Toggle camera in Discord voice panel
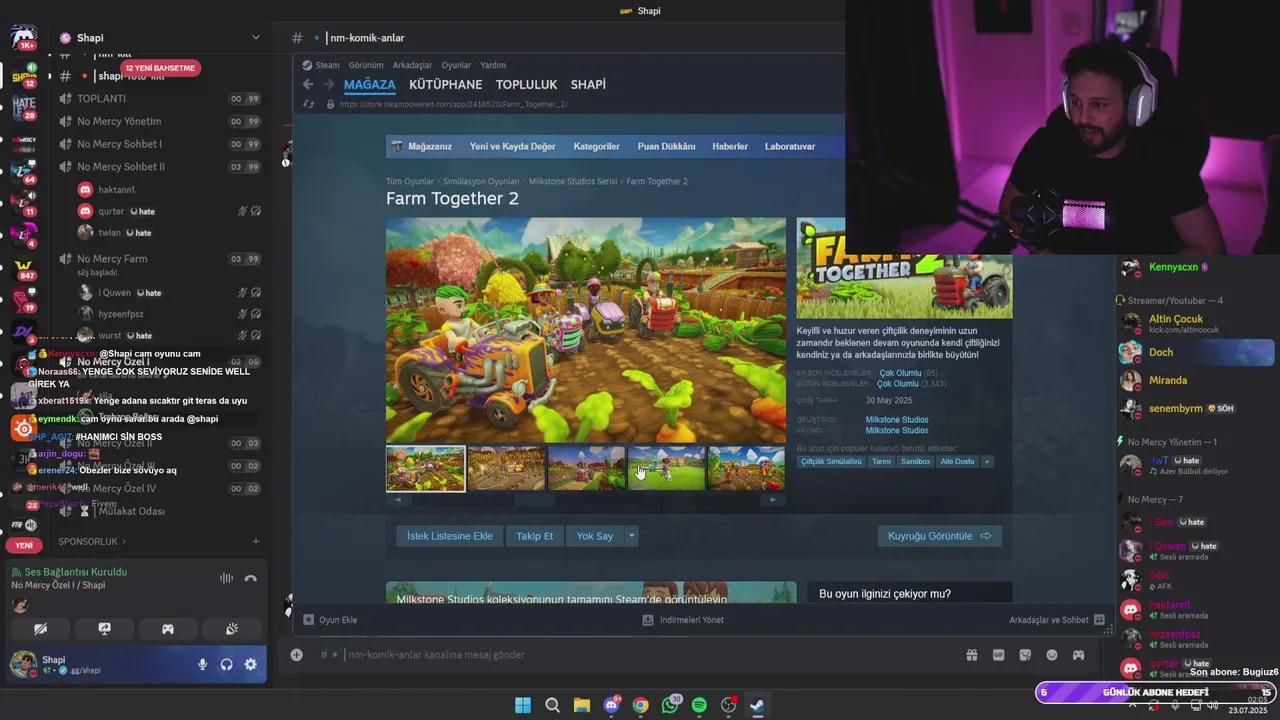The image size is (1280, 720). point(40,629)
